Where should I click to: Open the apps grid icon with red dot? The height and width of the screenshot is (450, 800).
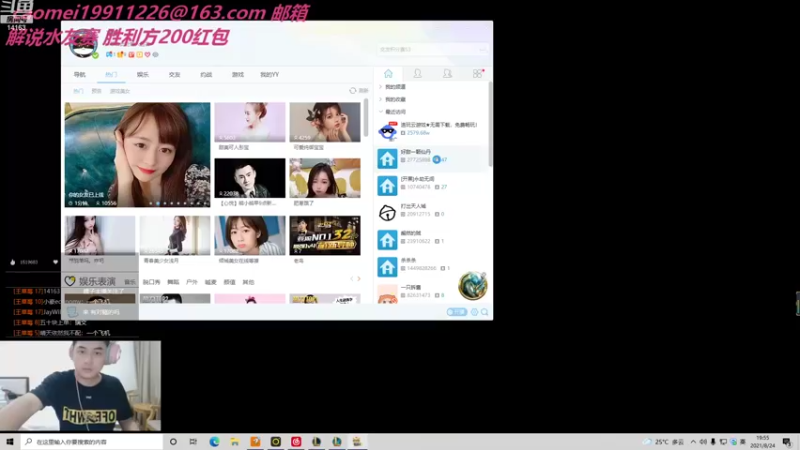pyautogui.click(x=478, y=73)
